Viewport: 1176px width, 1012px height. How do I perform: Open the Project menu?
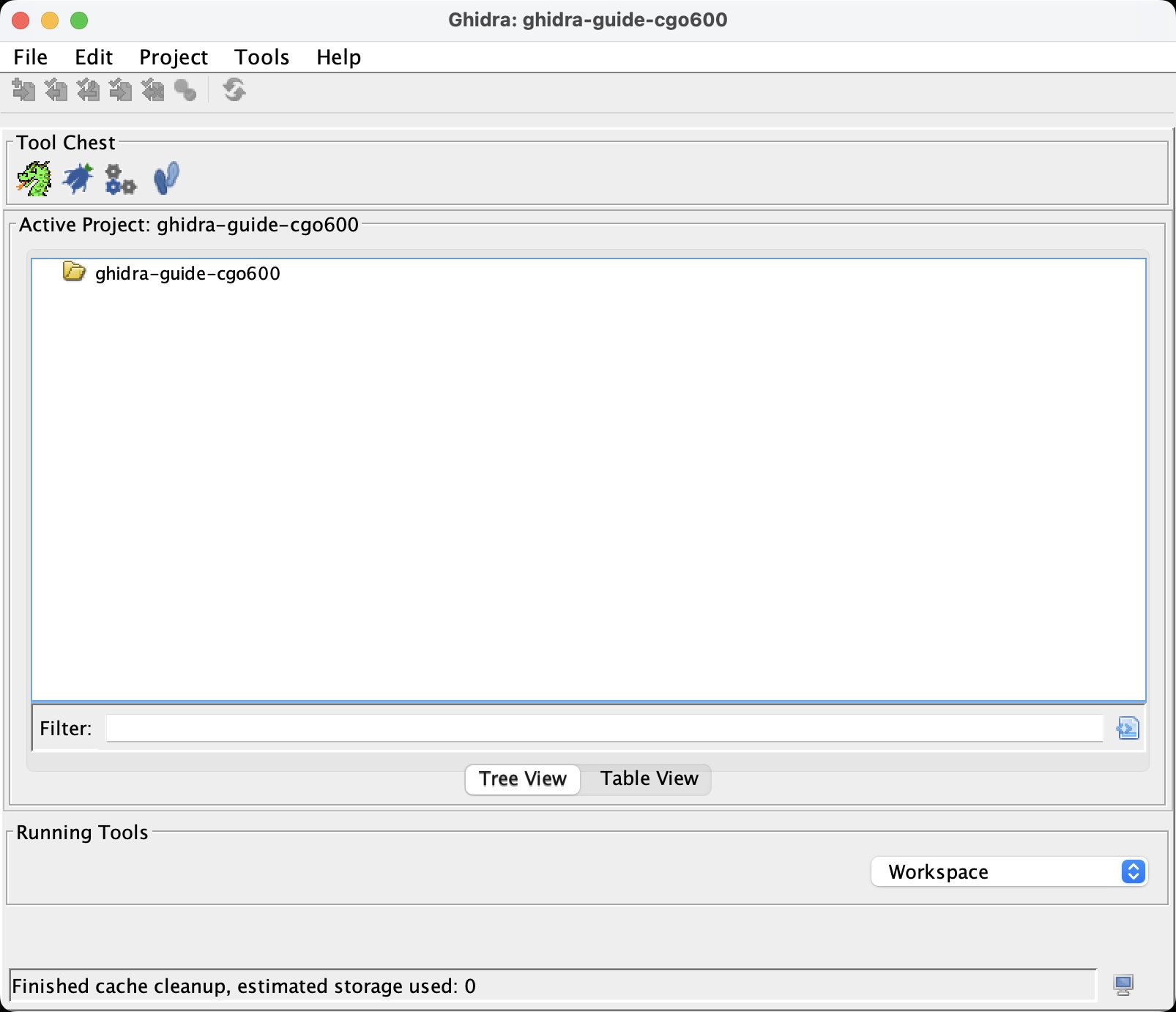coord(174,57)
